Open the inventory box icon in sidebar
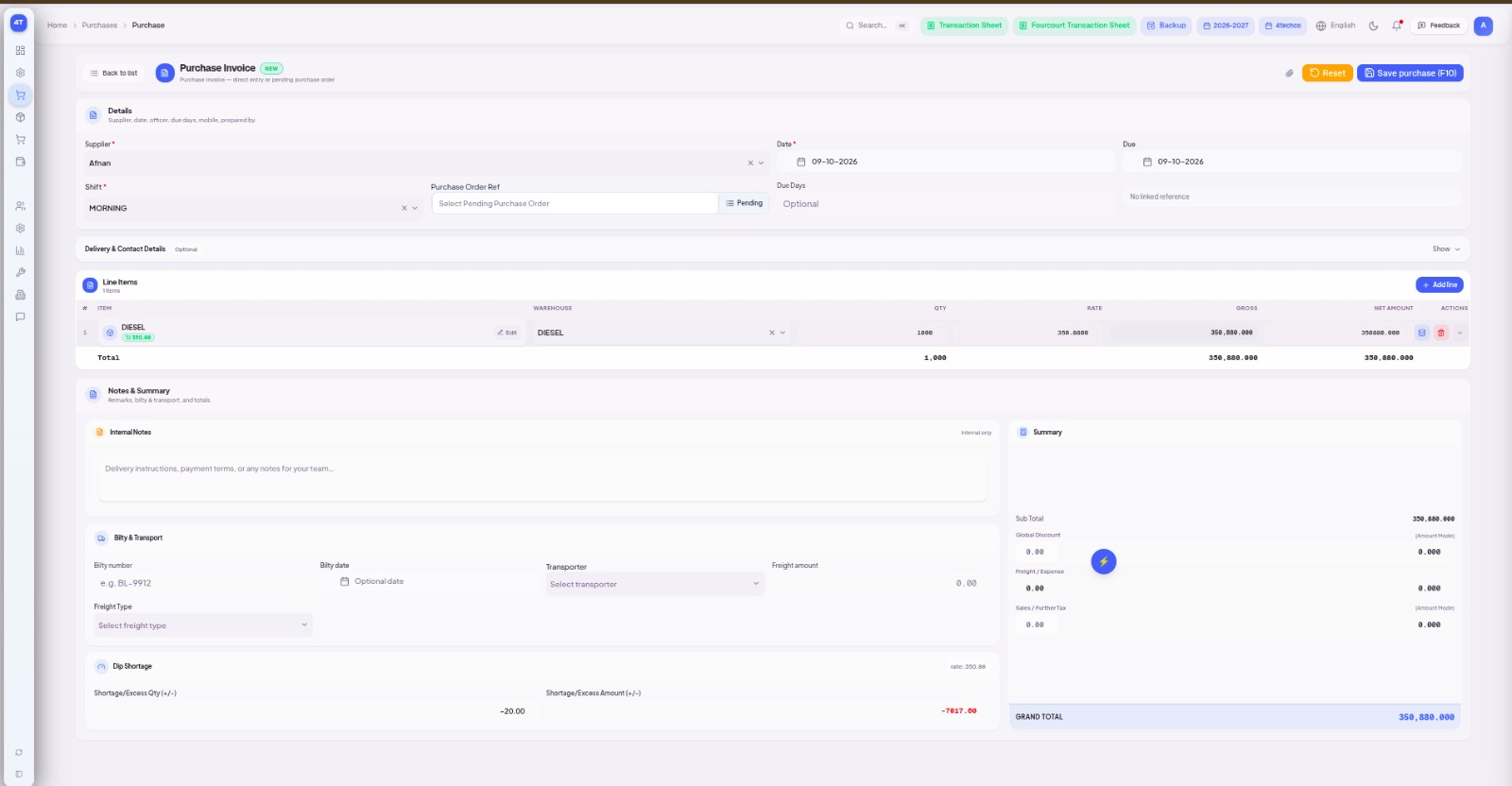The image size is (1512, 786). coord(20,117)
